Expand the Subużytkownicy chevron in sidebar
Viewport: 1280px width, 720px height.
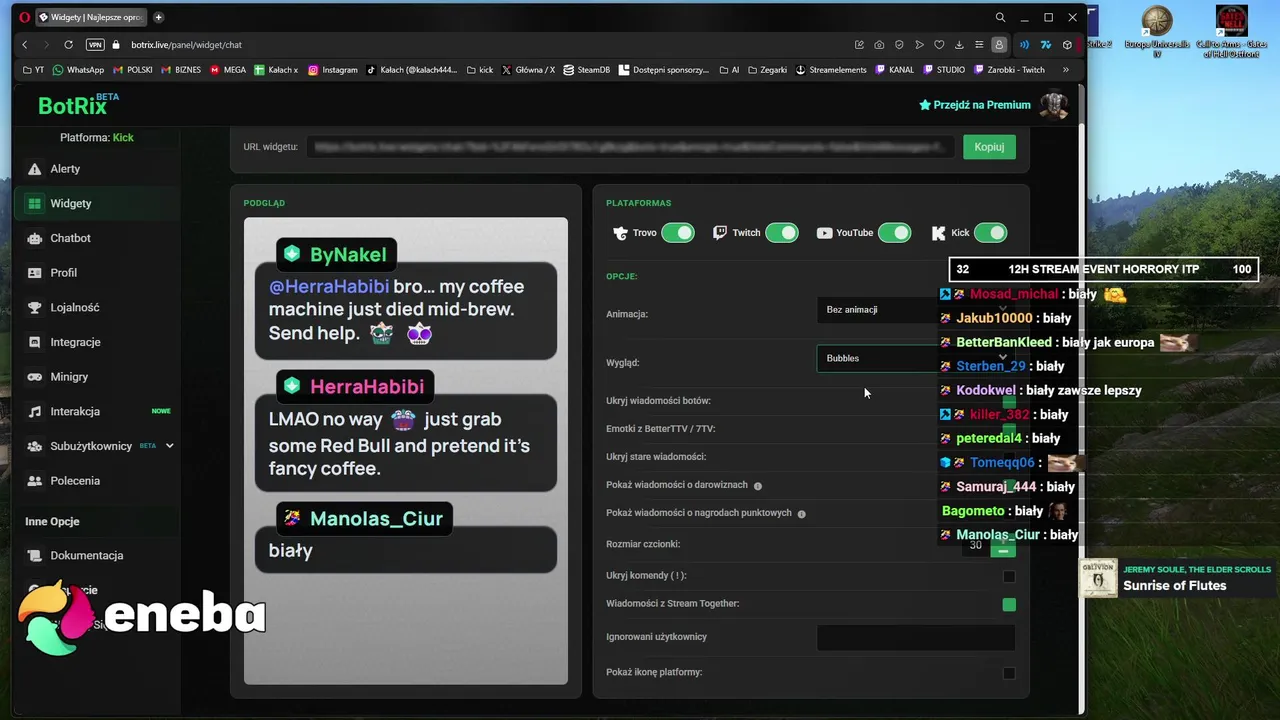coord(169,446)
